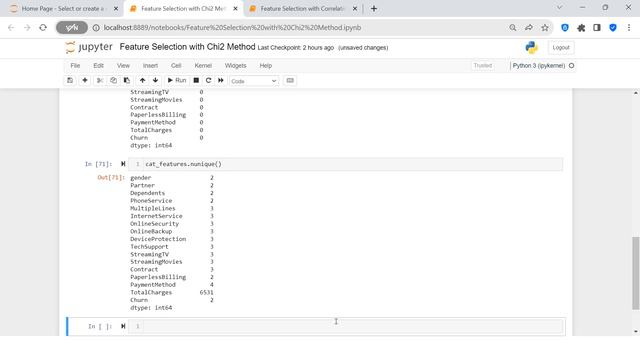Switch to Home Page browser tab

[63, 9]
